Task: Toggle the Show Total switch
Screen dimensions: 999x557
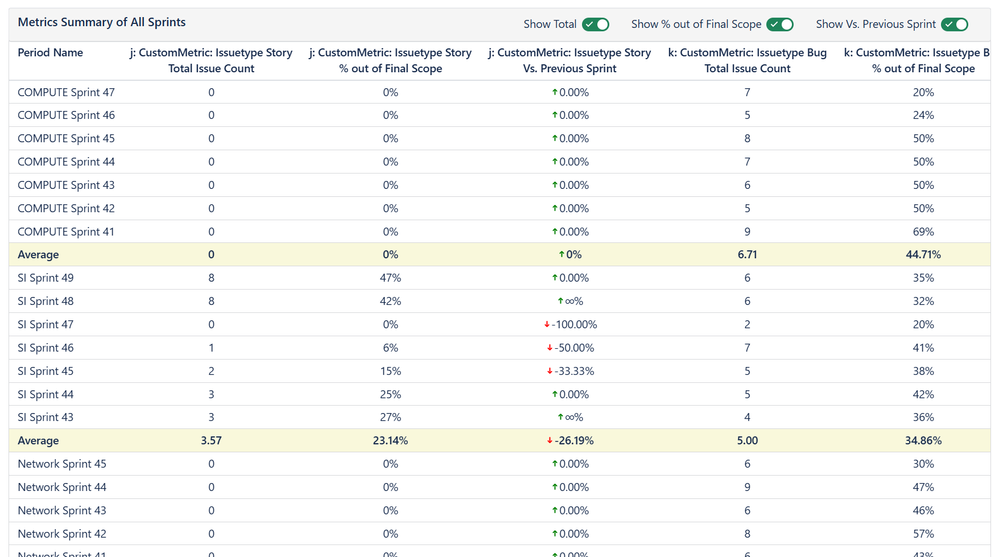Action: click(x=596, y=24)
